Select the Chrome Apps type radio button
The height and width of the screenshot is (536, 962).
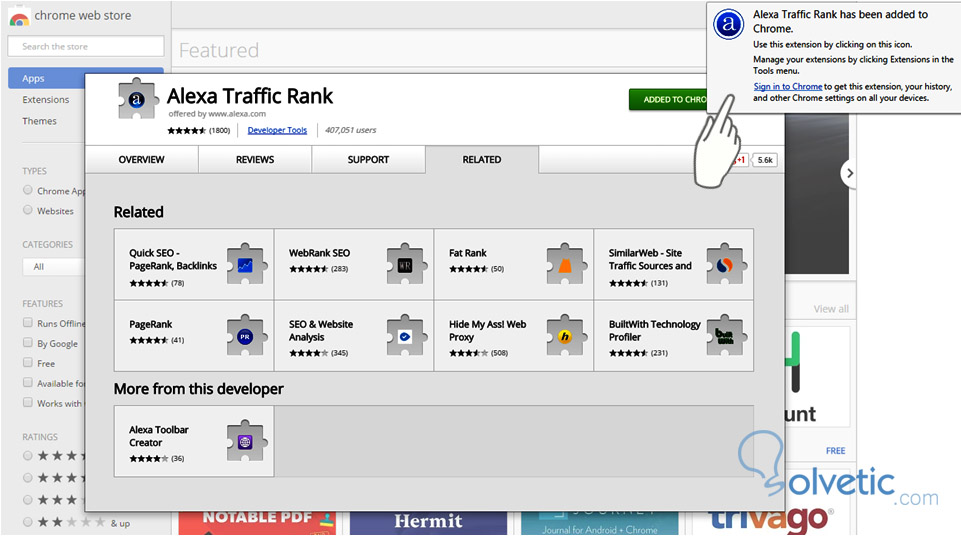[x=28, y=190]
